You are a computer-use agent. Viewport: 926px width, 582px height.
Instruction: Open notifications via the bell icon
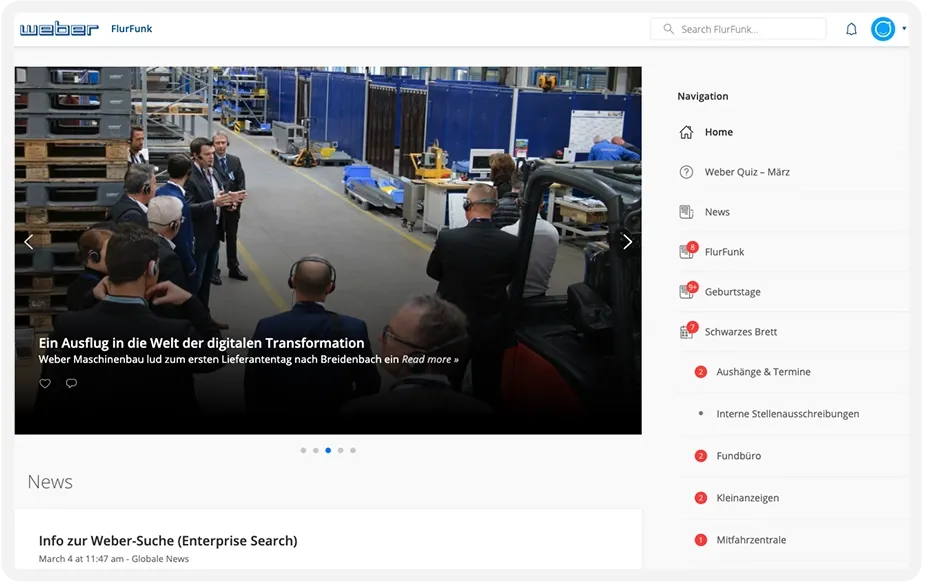tap(851, 29)
